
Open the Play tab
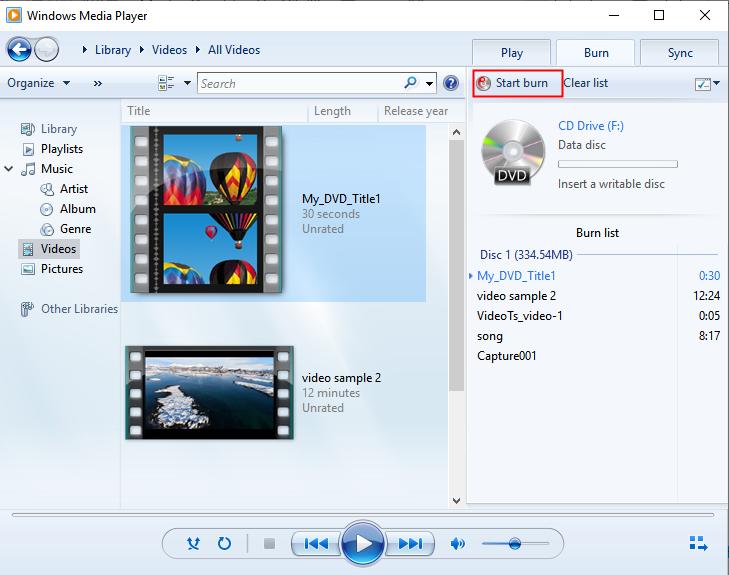point(512,53)
